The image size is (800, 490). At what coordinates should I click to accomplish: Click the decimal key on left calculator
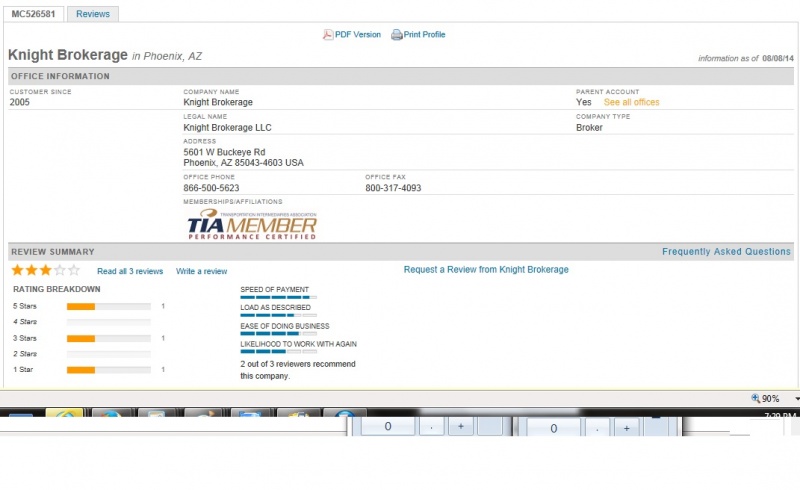point(432,426)
